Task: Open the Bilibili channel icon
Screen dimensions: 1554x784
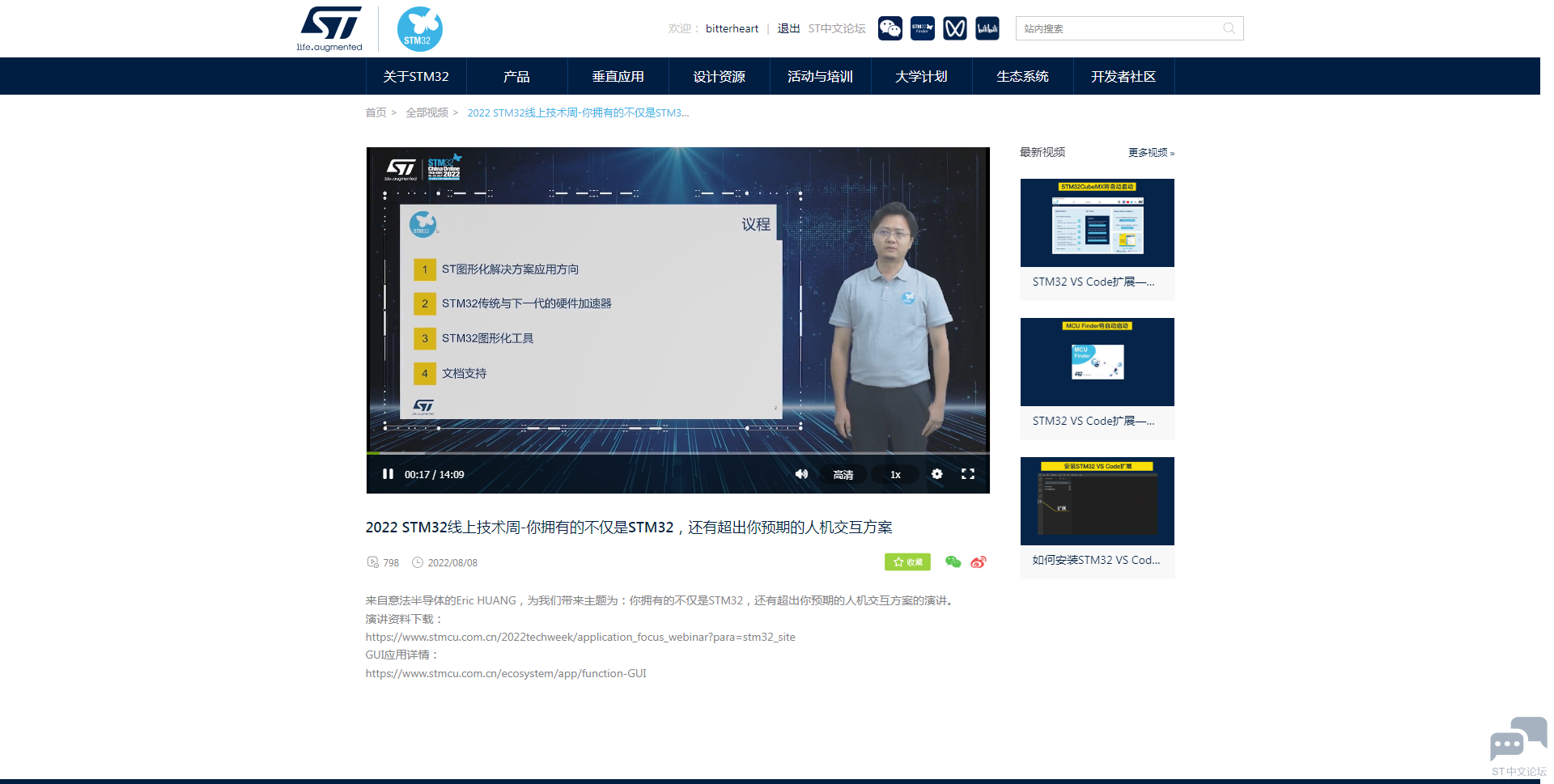Action: point(987,28)
